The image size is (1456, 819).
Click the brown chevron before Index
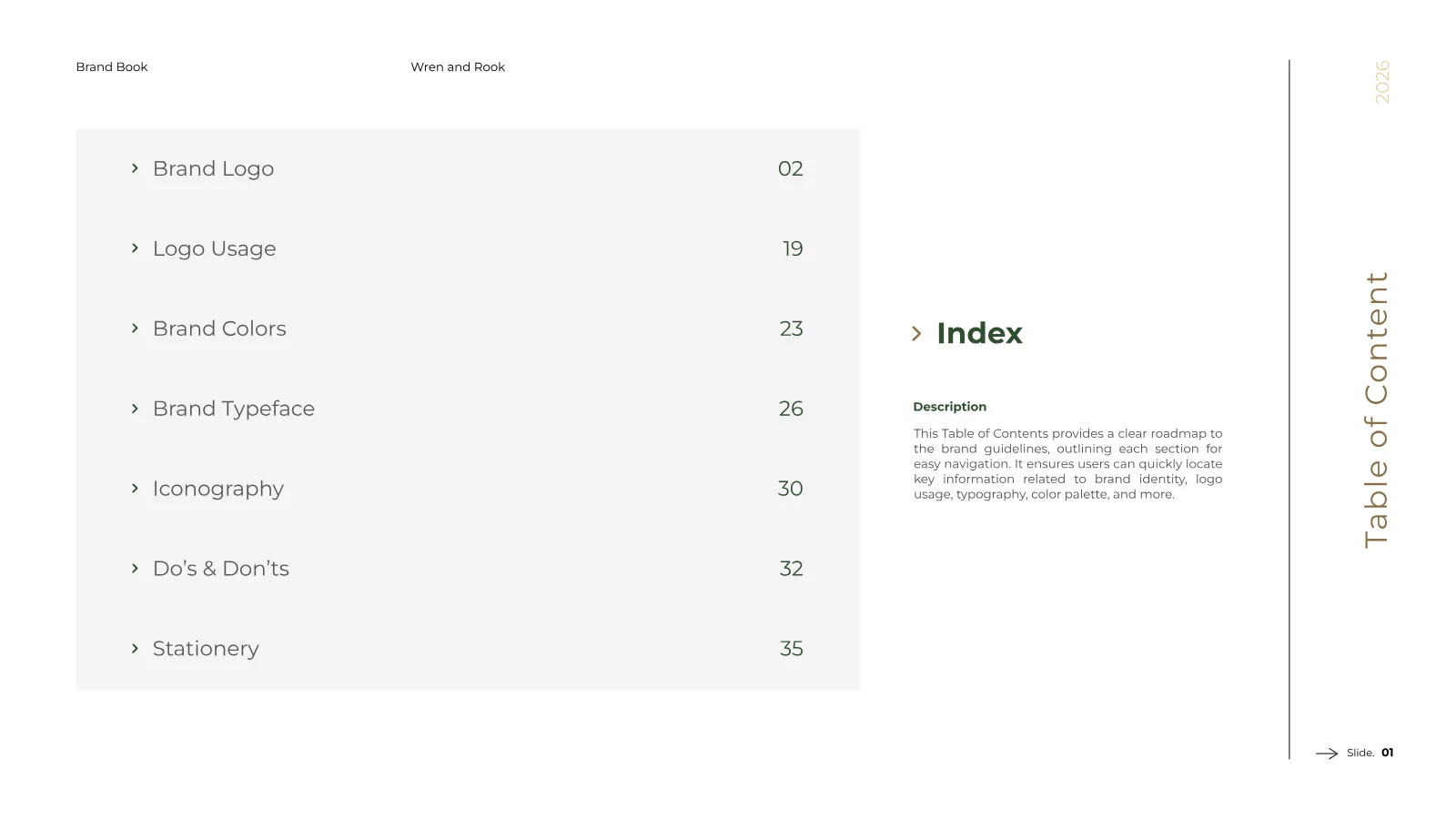(916, 334)
